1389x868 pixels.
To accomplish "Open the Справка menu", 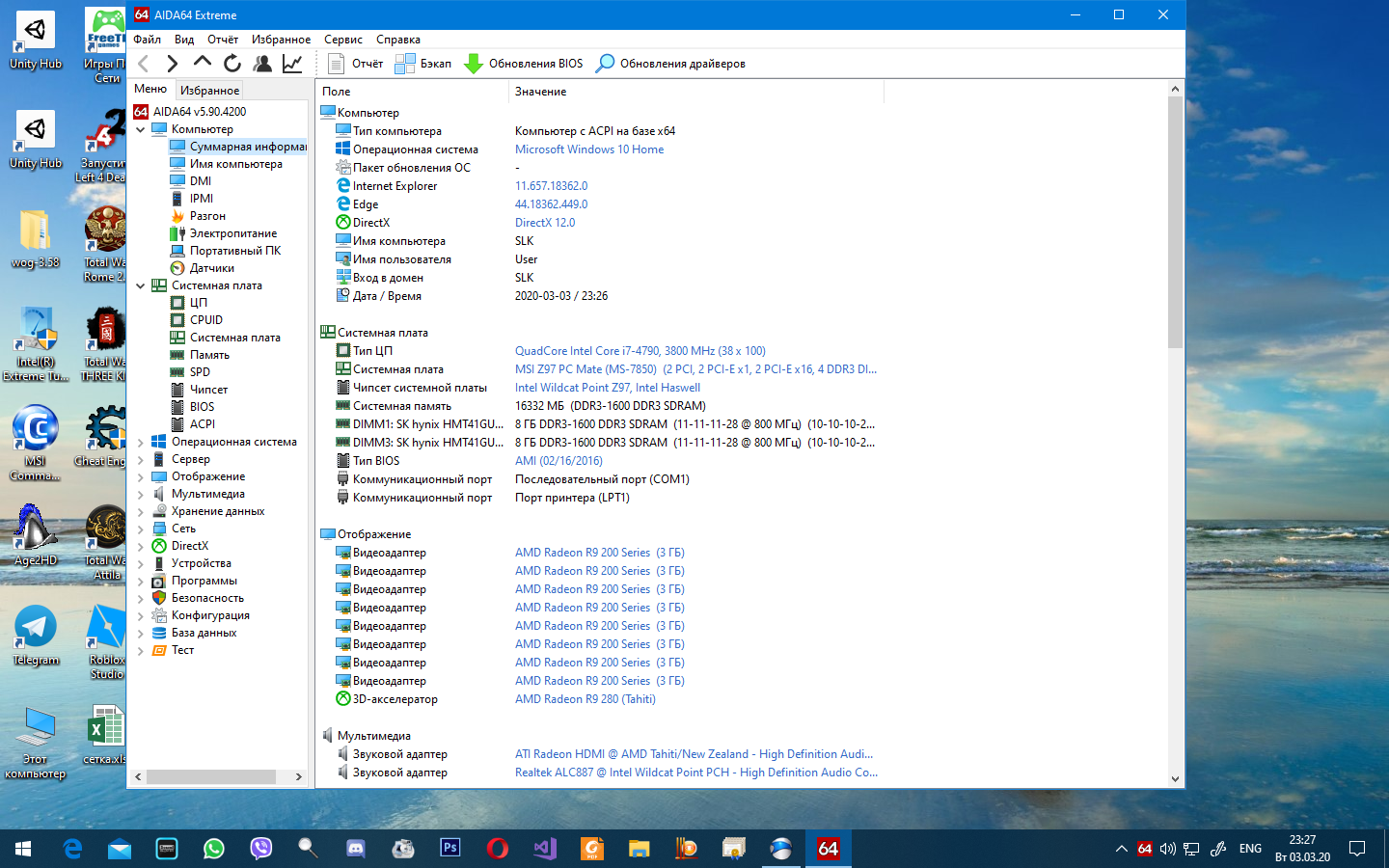I will pyautogui.click(x=398, y=40).
